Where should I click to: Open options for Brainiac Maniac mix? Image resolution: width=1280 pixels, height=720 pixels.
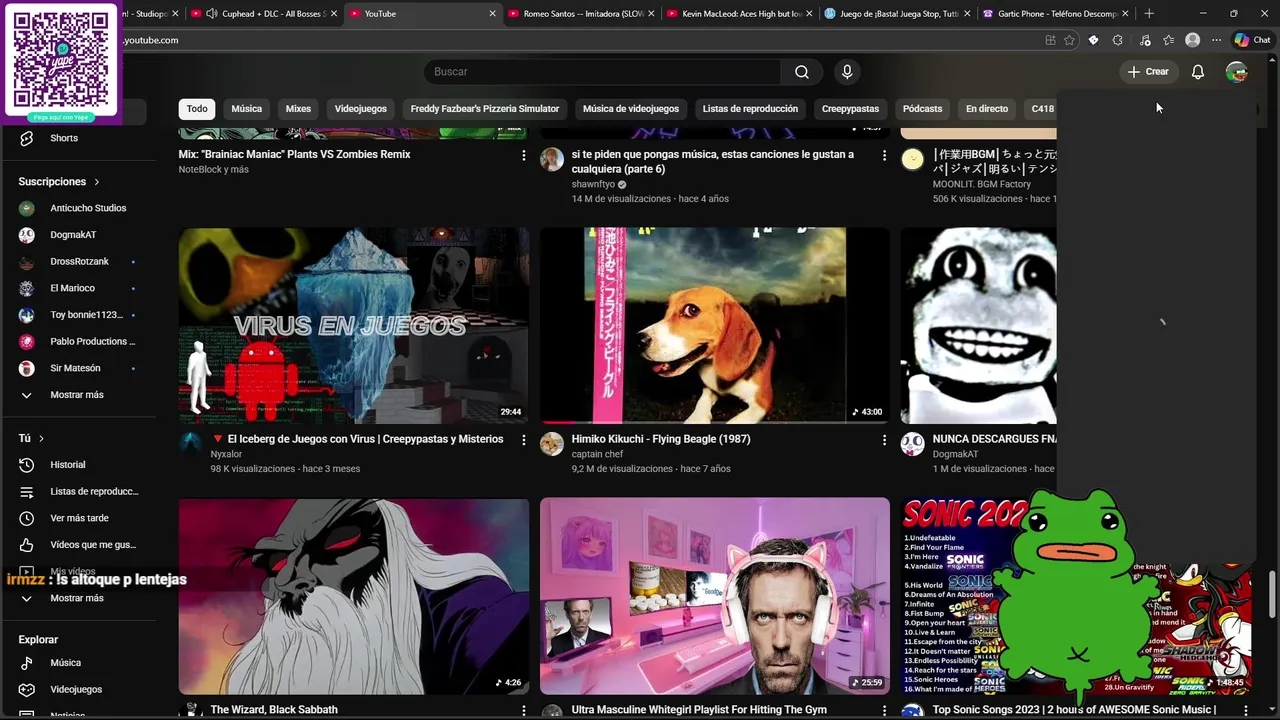pyautogui.click(x=523, y=155)
